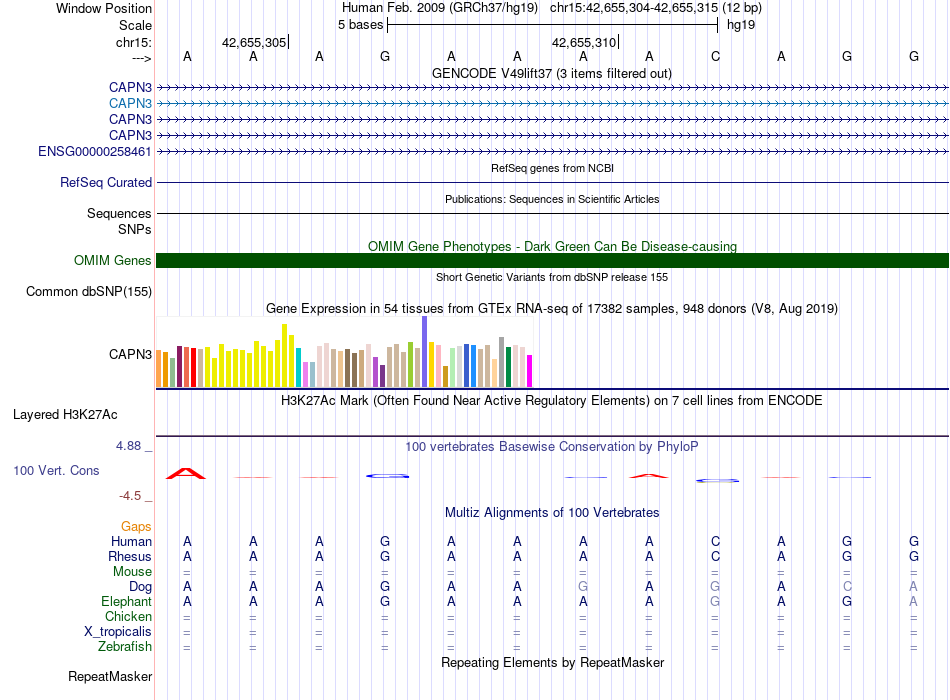The image size is (950, 700).
Task: Click the Elephant species row label
Action: (126, 602)
